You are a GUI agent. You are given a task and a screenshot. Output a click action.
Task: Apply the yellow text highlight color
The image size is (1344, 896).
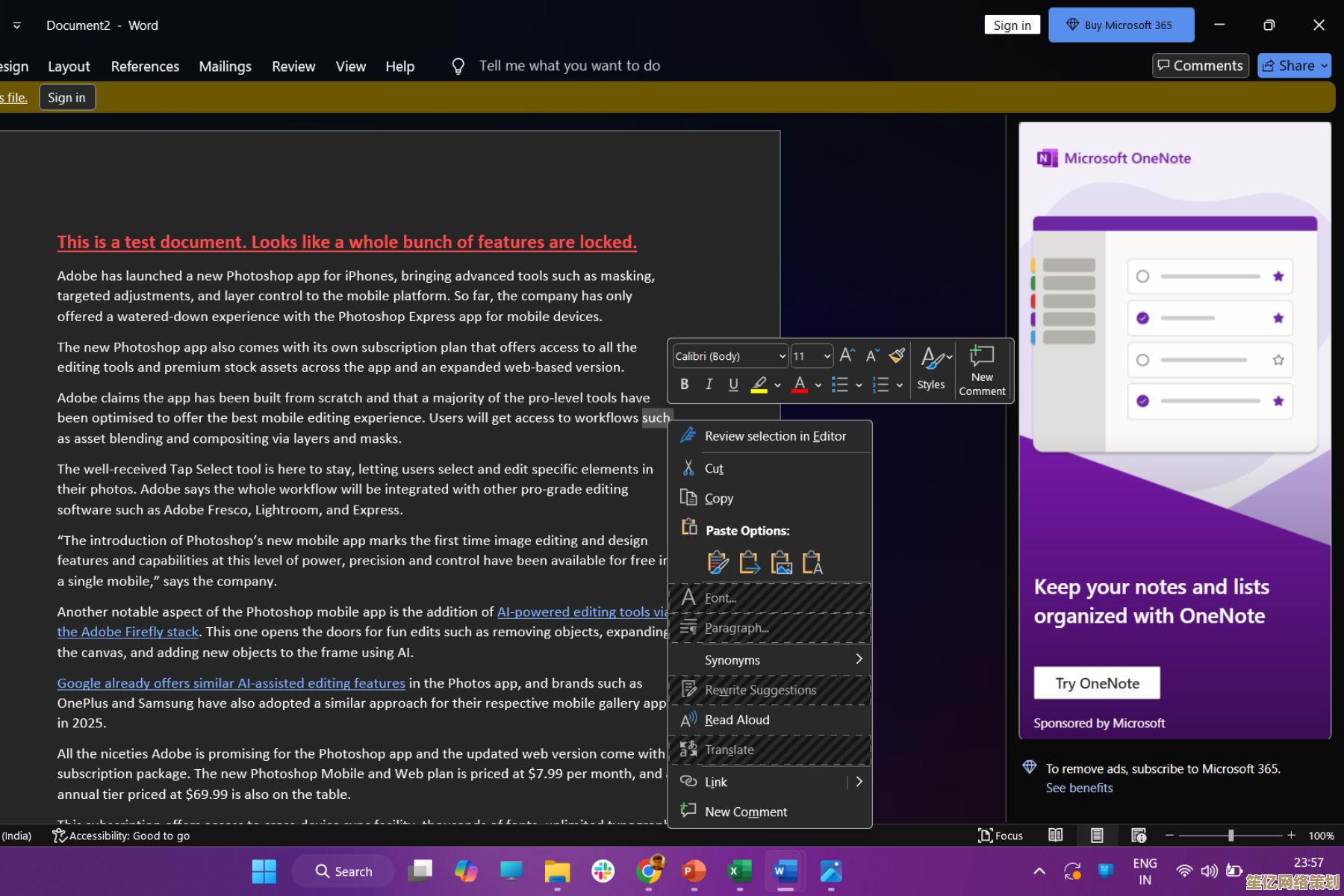(x=759, y=385)
